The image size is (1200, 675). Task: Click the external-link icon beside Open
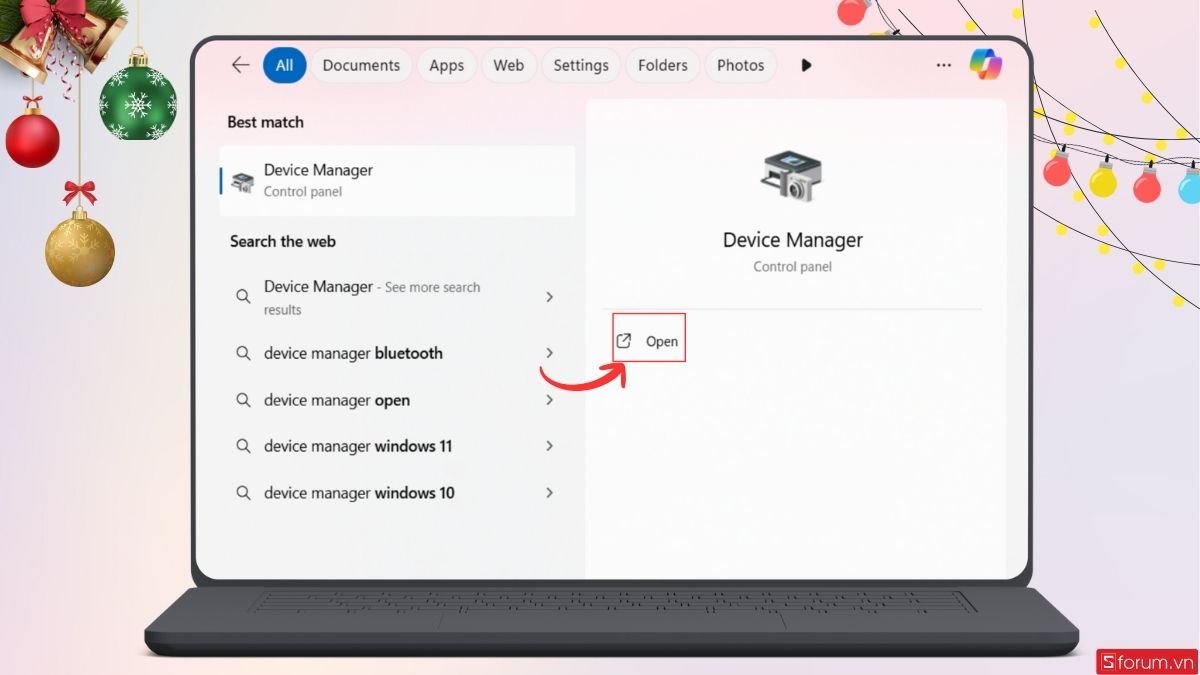coord(625,340)
